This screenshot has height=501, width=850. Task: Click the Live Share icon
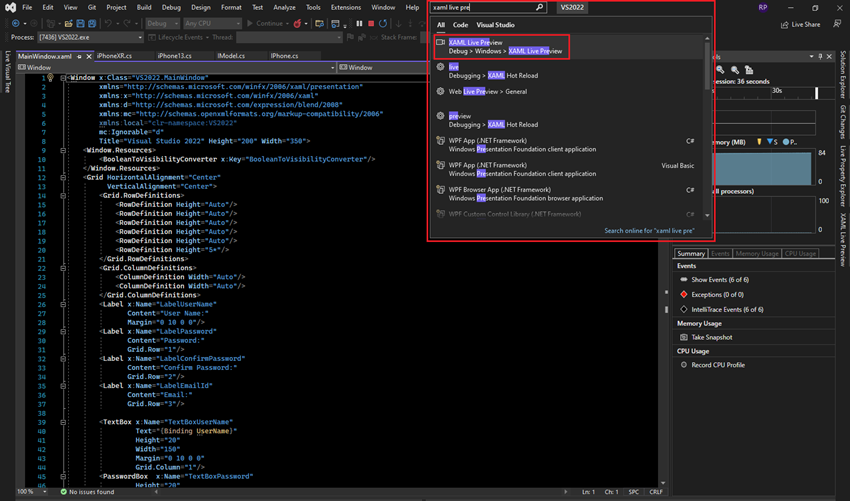[784, 24]
